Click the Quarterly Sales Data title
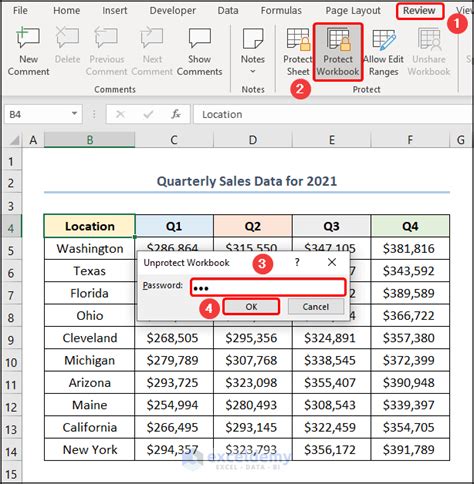The image size is (474, 484). pyautogui.click(x=247, y=181)
